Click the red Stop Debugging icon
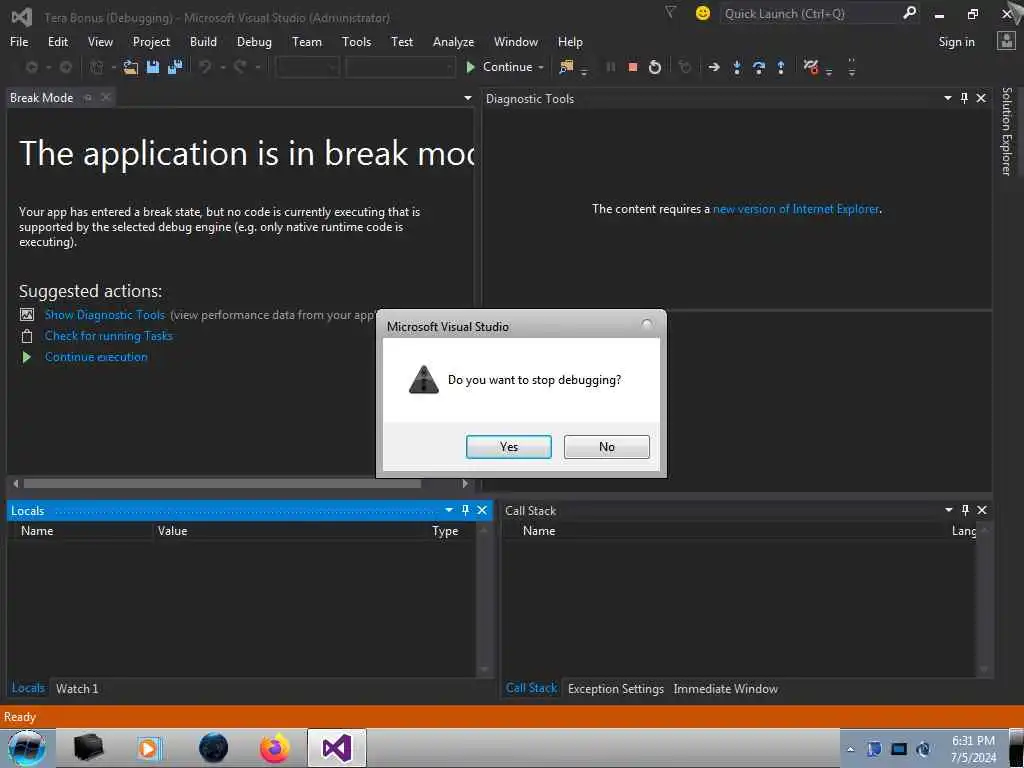Image resolution: width=1024 pixels, height=768 pixels. [x=632, y=67]
